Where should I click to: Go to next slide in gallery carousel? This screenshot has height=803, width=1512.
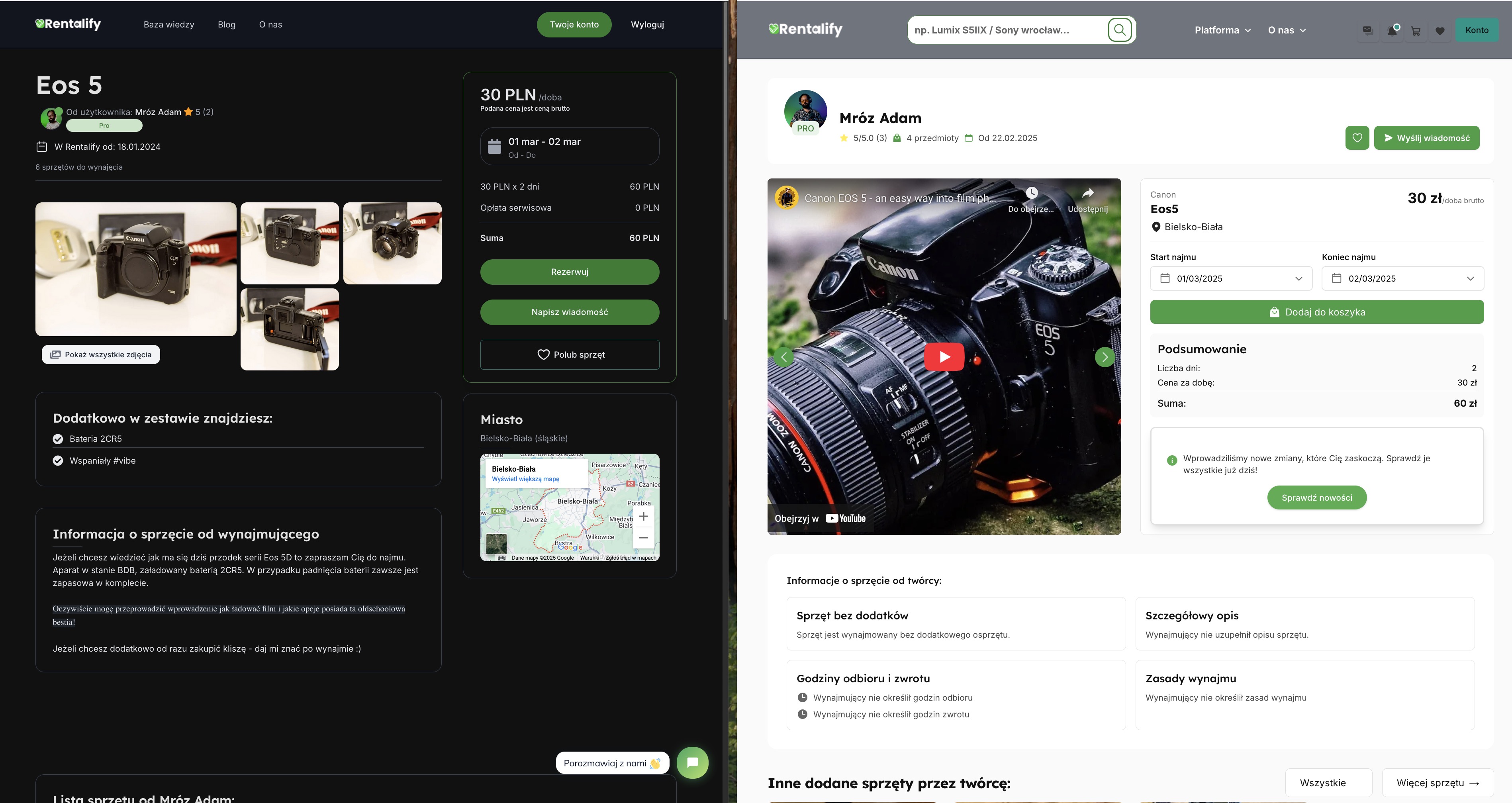1105,356
